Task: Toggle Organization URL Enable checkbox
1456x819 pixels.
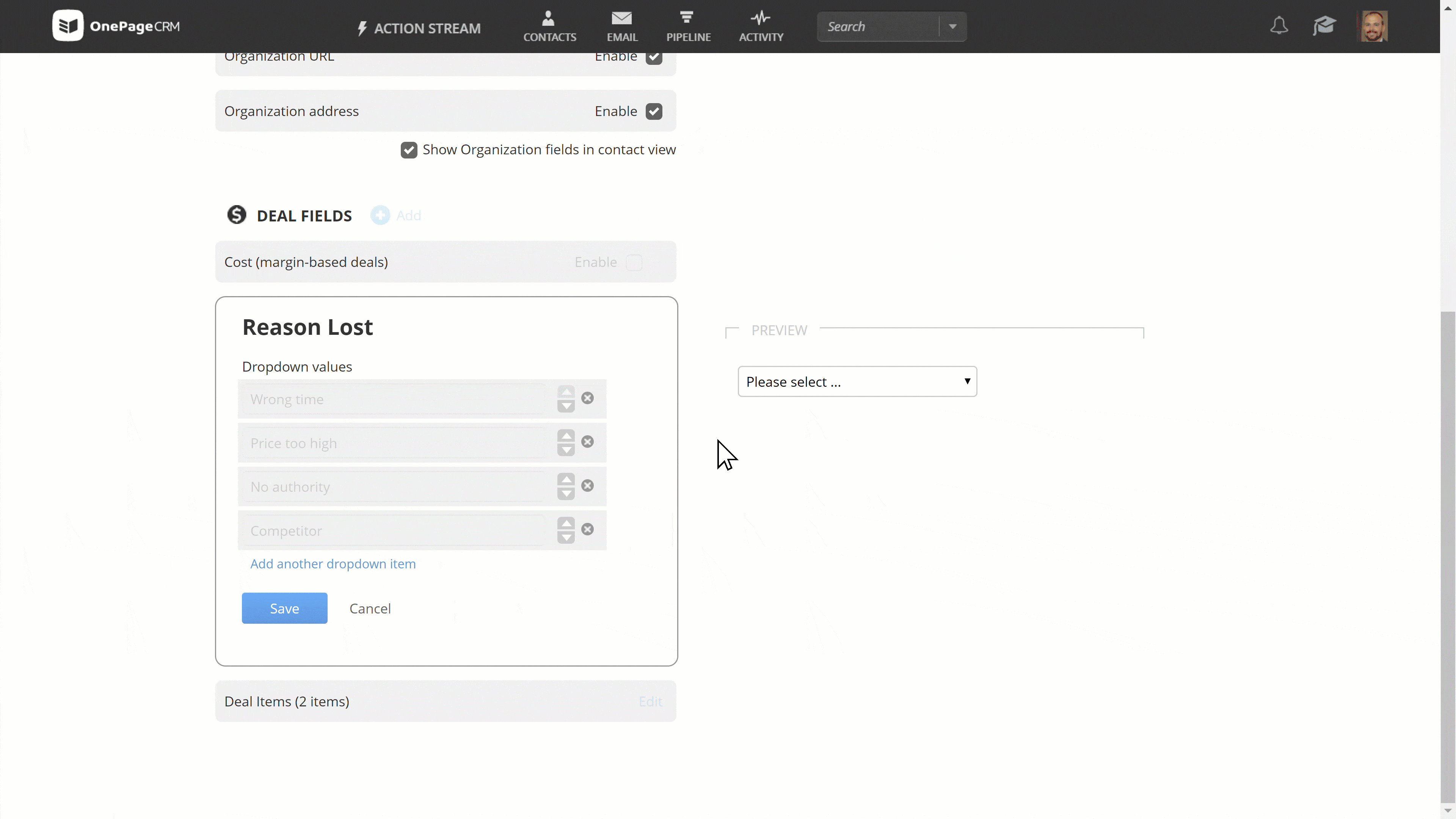Action: 654,57
